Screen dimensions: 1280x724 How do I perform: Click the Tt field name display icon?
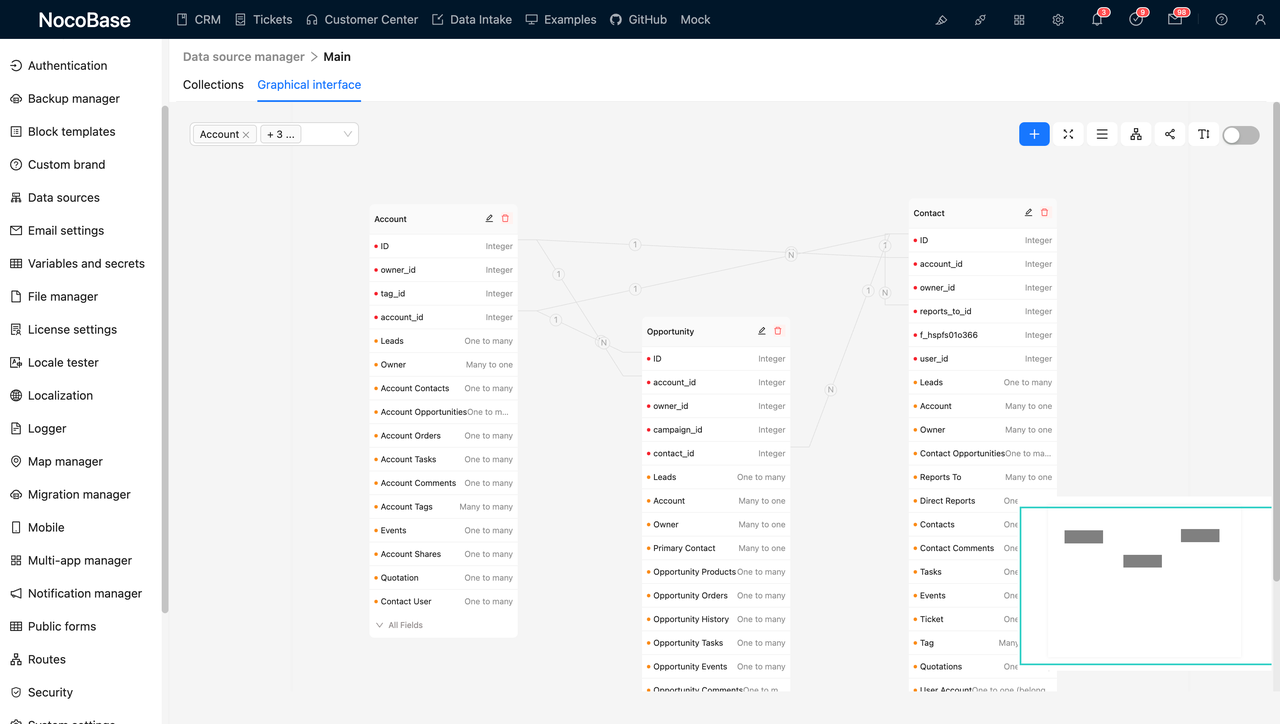pos(1203,133)
